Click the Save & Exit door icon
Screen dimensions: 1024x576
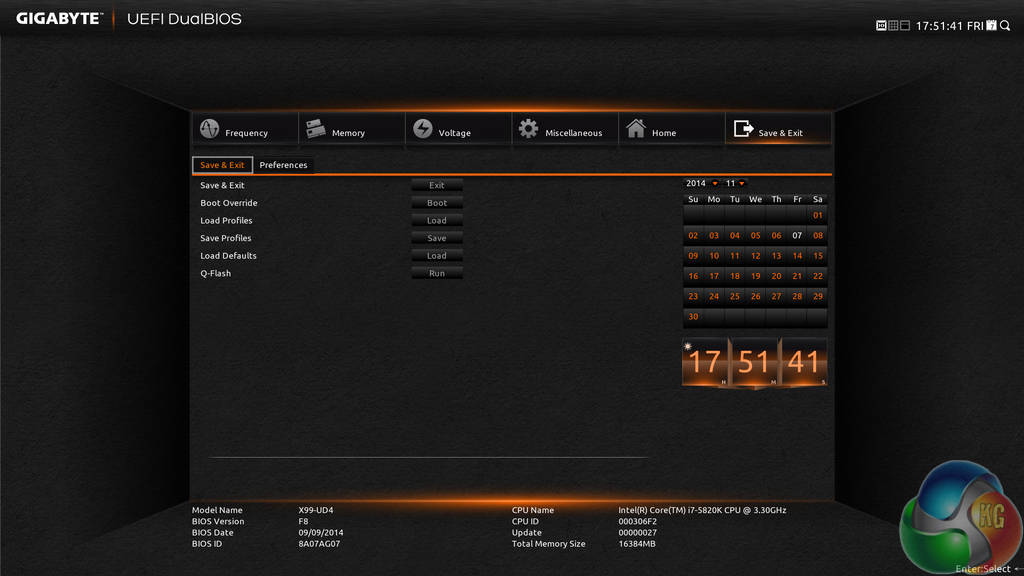[x=743, y=129]
